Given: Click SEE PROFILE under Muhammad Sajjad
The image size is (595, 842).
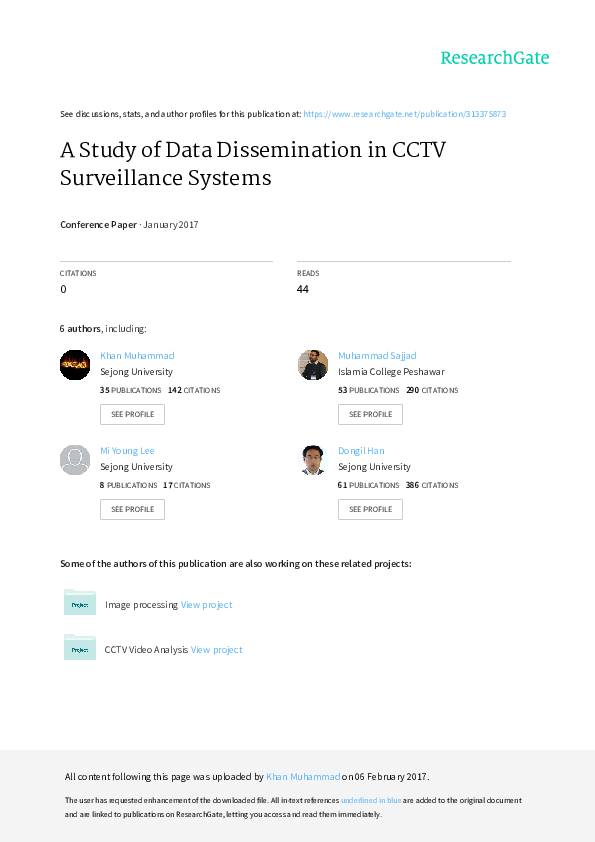Looking at the screenshot, I should point(370,413).
